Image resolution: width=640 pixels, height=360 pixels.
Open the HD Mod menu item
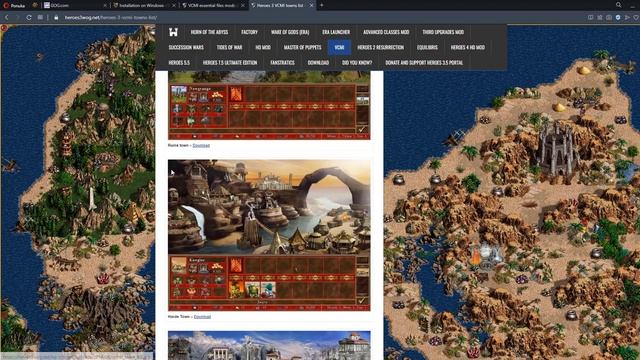click(x=263, y=47)
